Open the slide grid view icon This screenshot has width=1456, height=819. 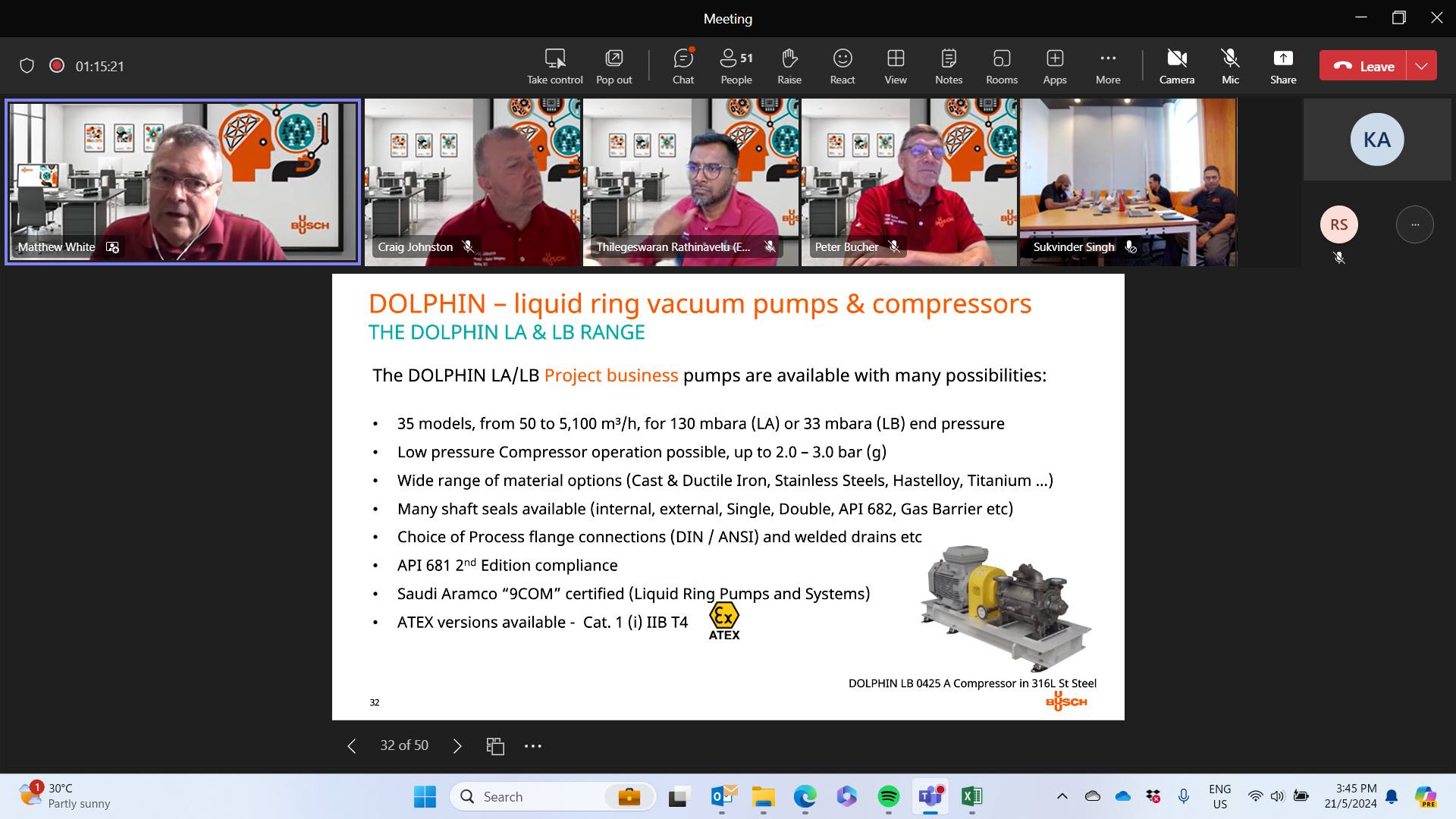[x=495, y=746]
